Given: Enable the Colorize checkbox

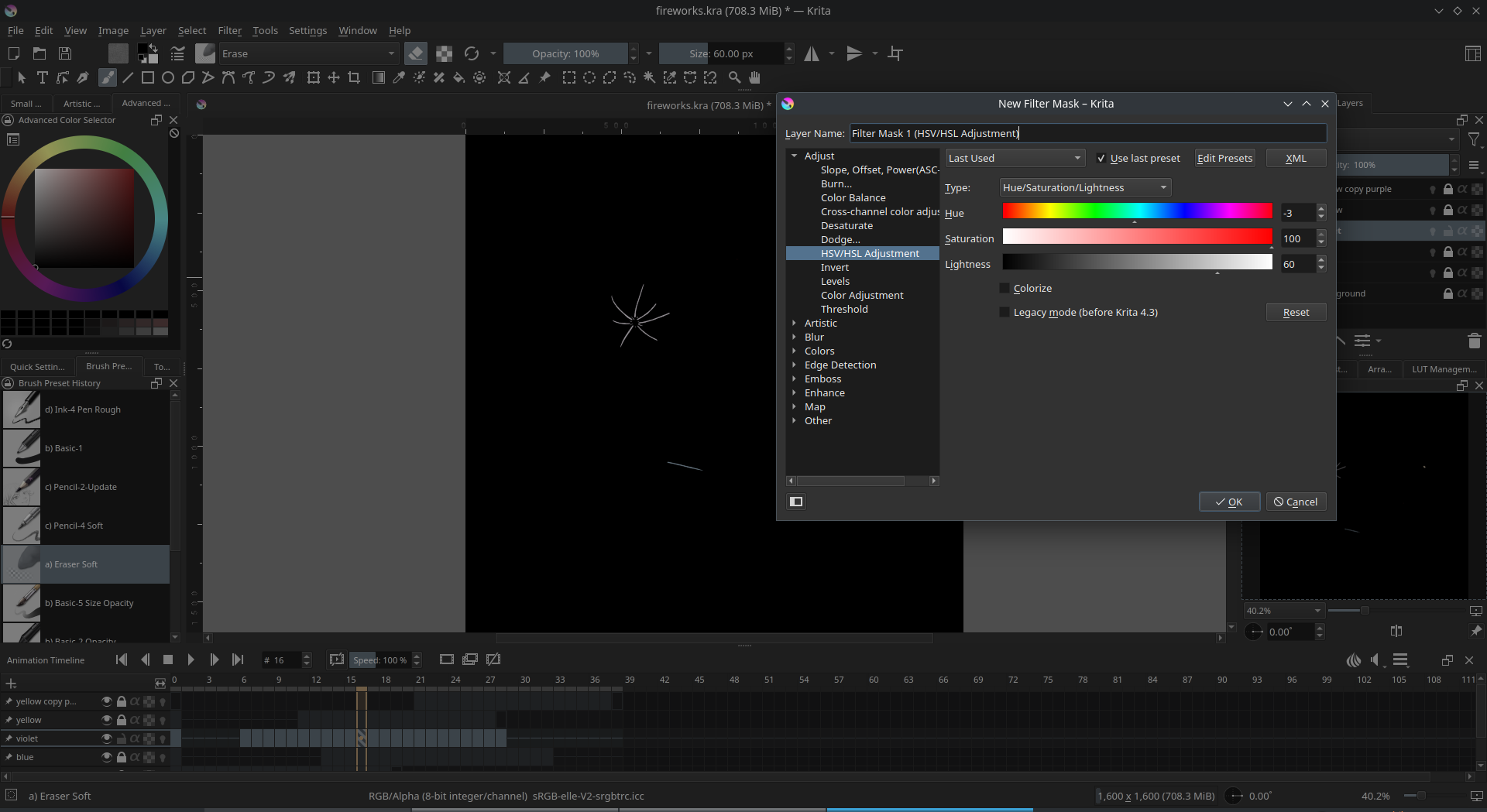Looking at the screenshot, I should 1005,288.
